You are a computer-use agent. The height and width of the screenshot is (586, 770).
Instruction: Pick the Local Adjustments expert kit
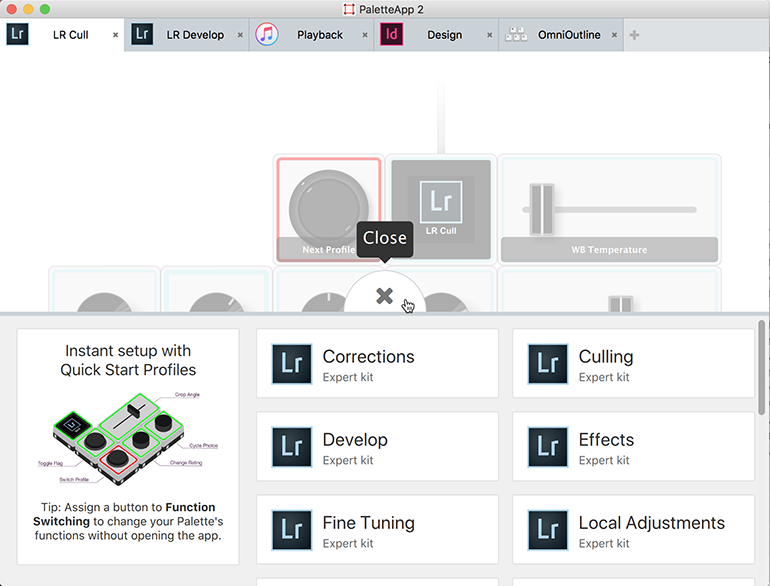tap(633, 531)
